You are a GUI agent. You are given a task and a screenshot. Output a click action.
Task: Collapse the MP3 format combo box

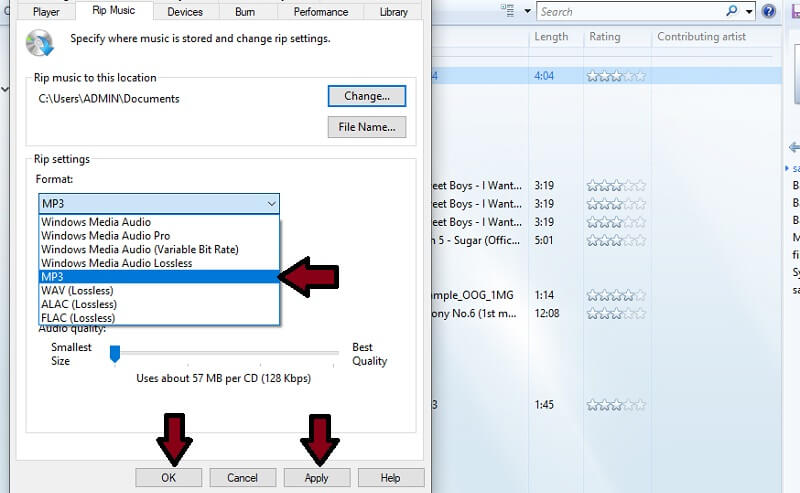[159, 204]
